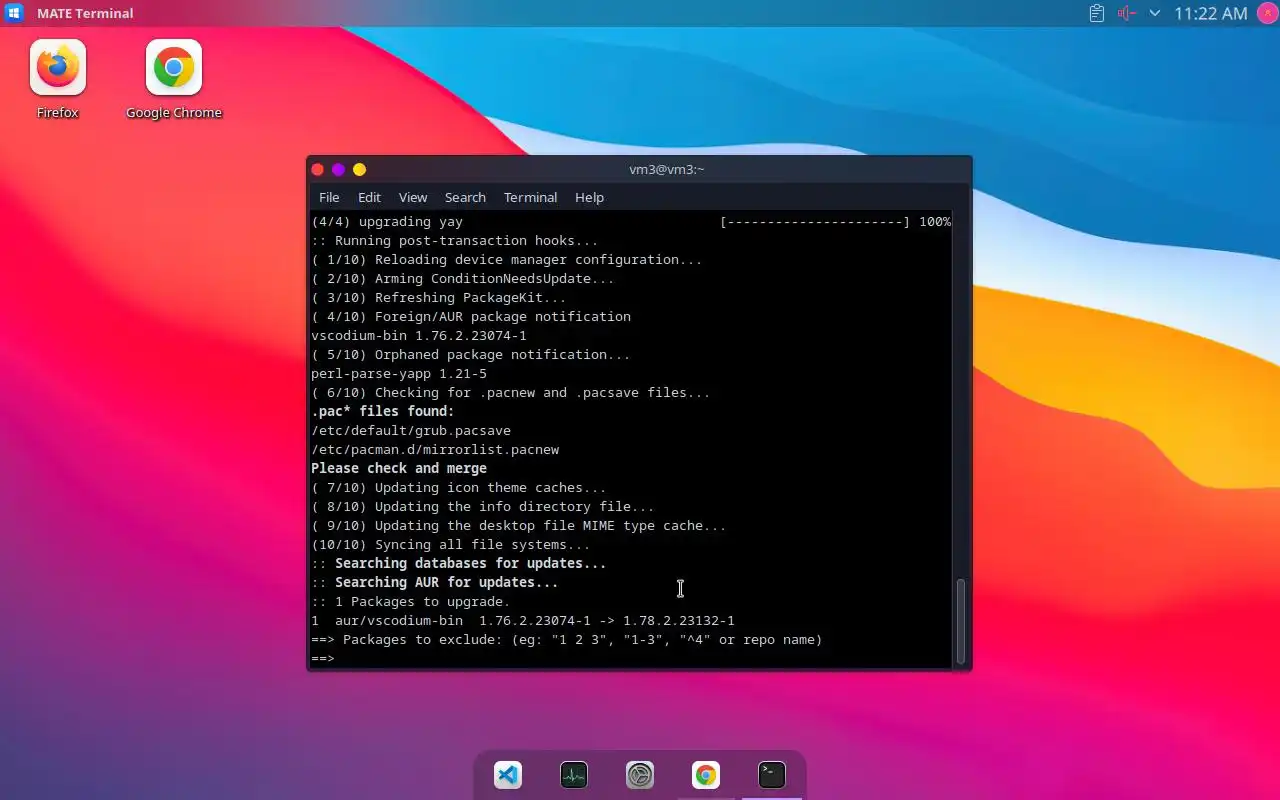Click the terminal icon in dock
The image size is (1280, 800).
[x=772, y=775]
